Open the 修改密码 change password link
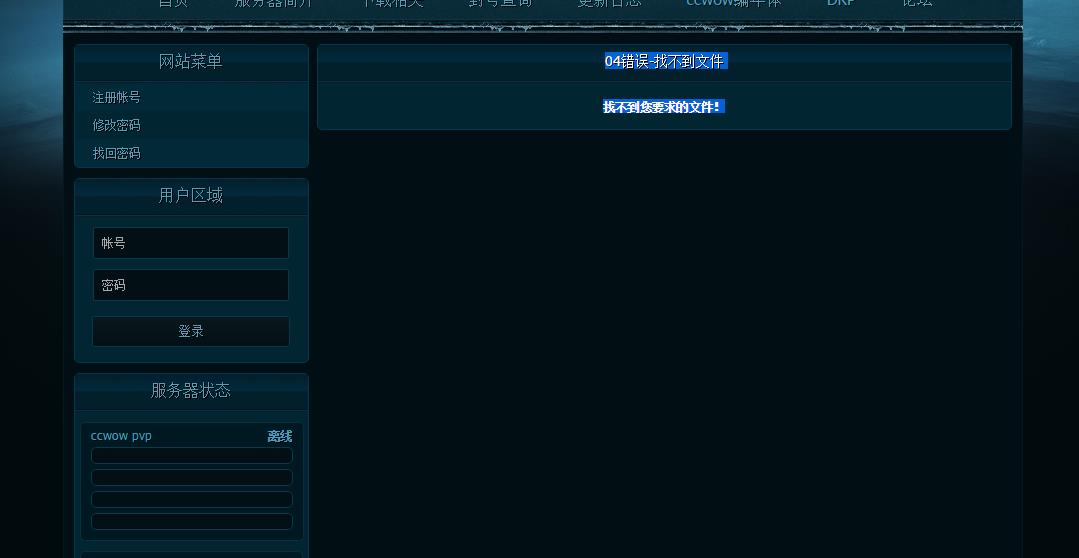The height and width of the screenshot is (558, 1079). [x=116, y=125]
